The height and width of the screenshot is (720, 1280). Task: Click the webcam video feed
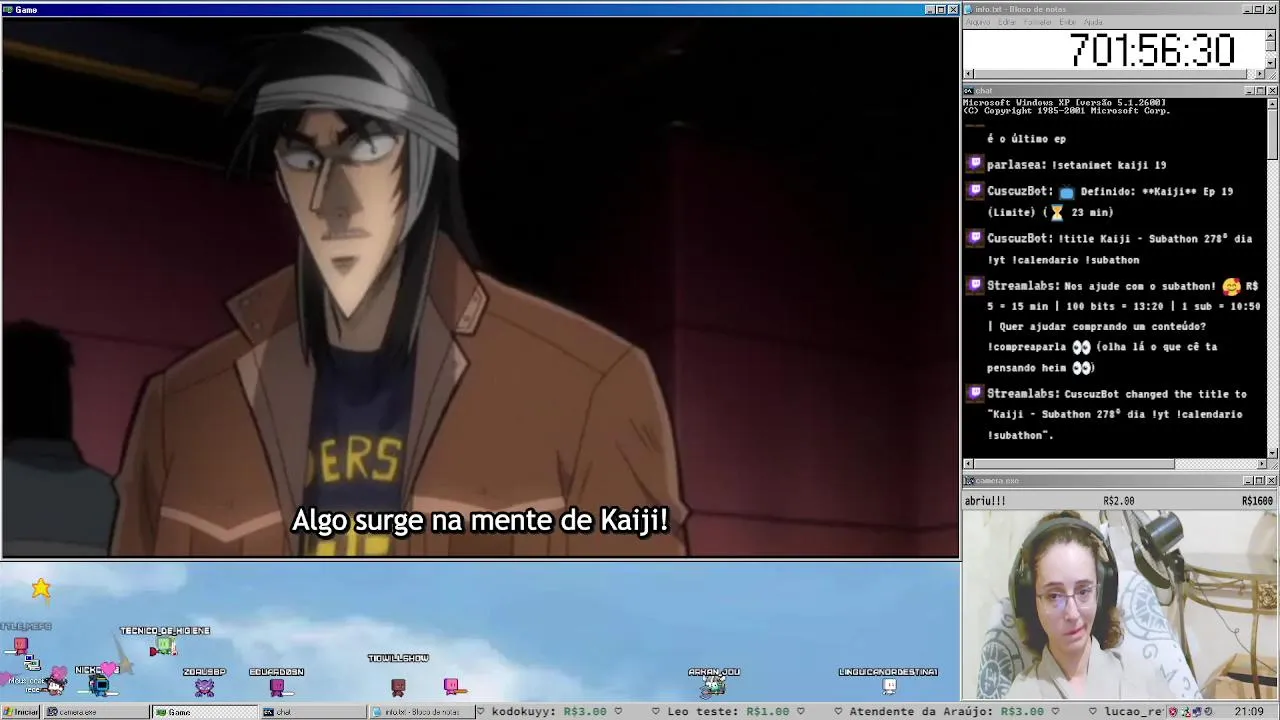point(1120,605)
